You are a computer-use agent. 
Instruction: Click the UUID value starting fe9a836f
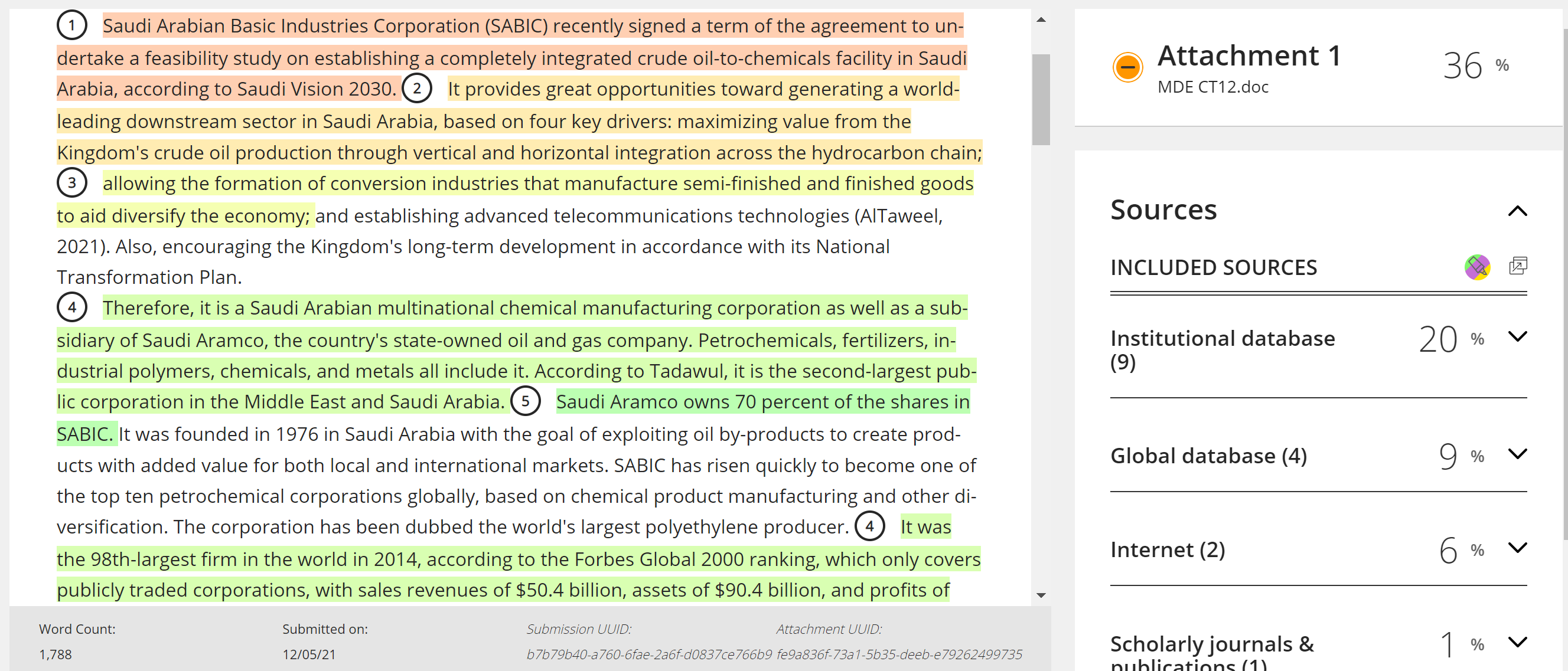[899, 654]
